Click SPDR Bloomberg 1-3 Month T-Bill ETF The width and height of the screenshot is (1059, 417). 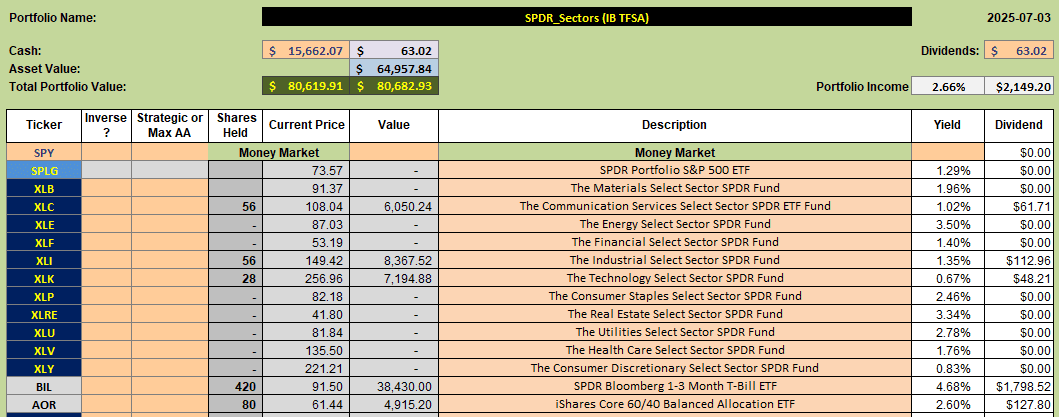[x=675, y=386]
